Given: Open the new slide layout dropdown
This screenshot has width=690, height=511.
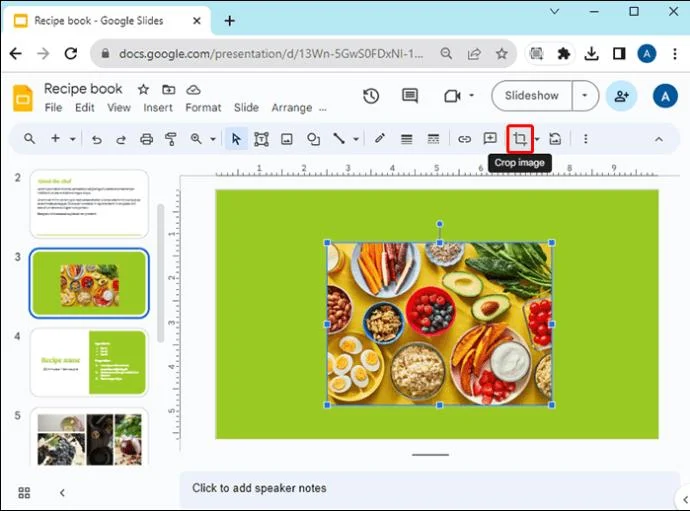Looking at the screenshot, I should (73, 140).
